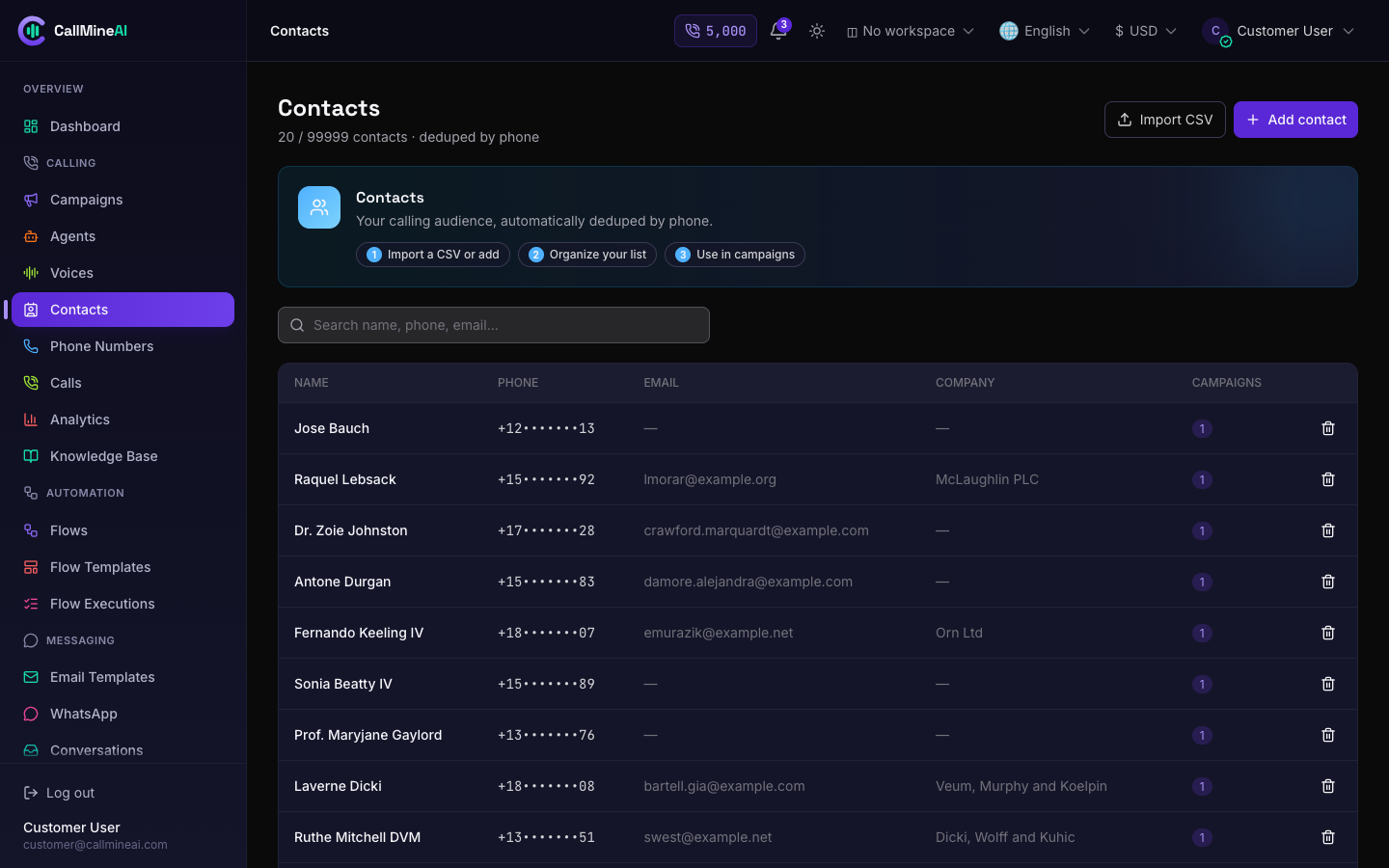Delete the Sonia Beatty IV contact
Image resolution: width=1389 pixels, height=868 pixels.
coord(1328,684)
